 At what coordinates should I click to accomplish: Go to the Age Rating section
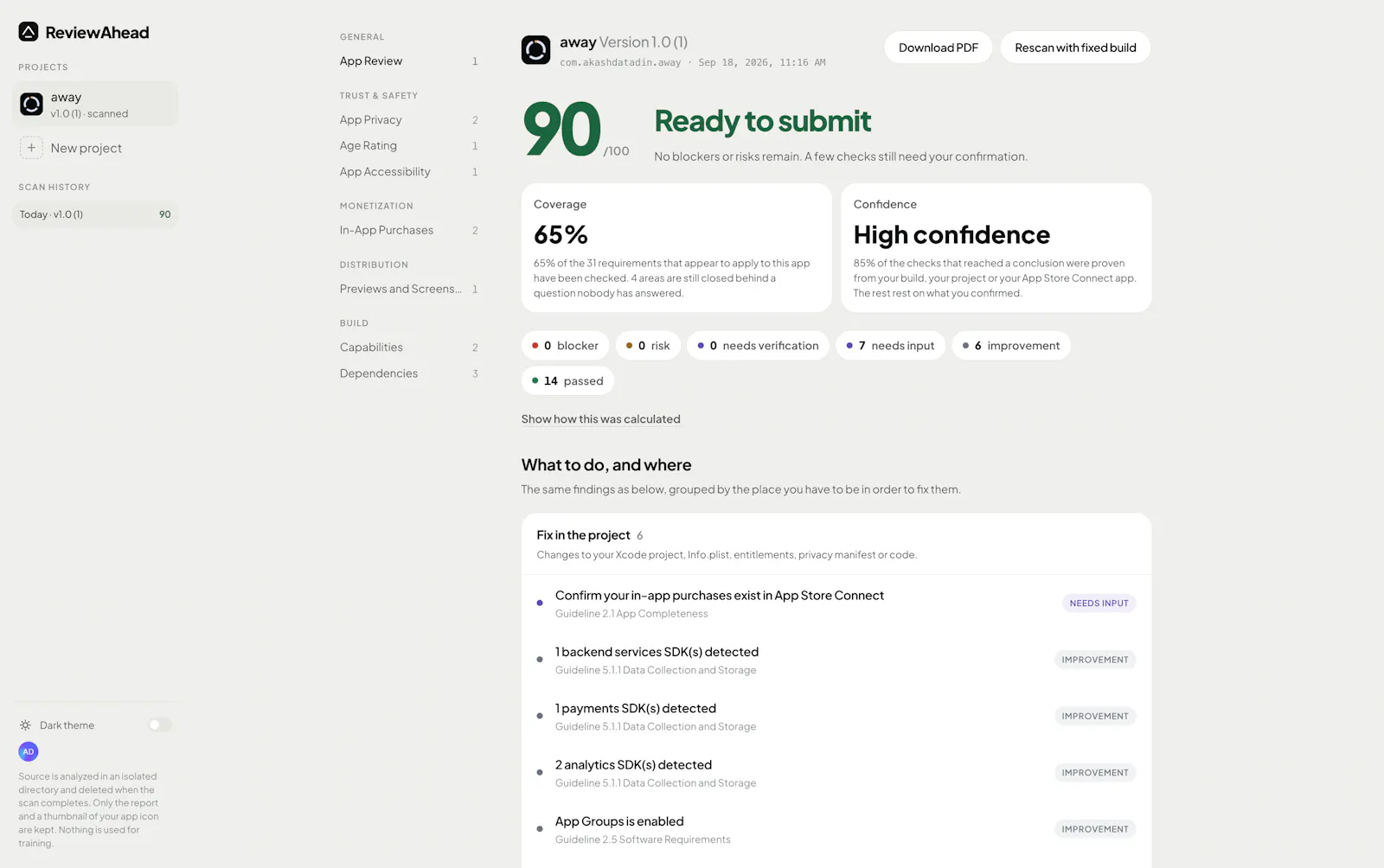click(x=408, y=146)
